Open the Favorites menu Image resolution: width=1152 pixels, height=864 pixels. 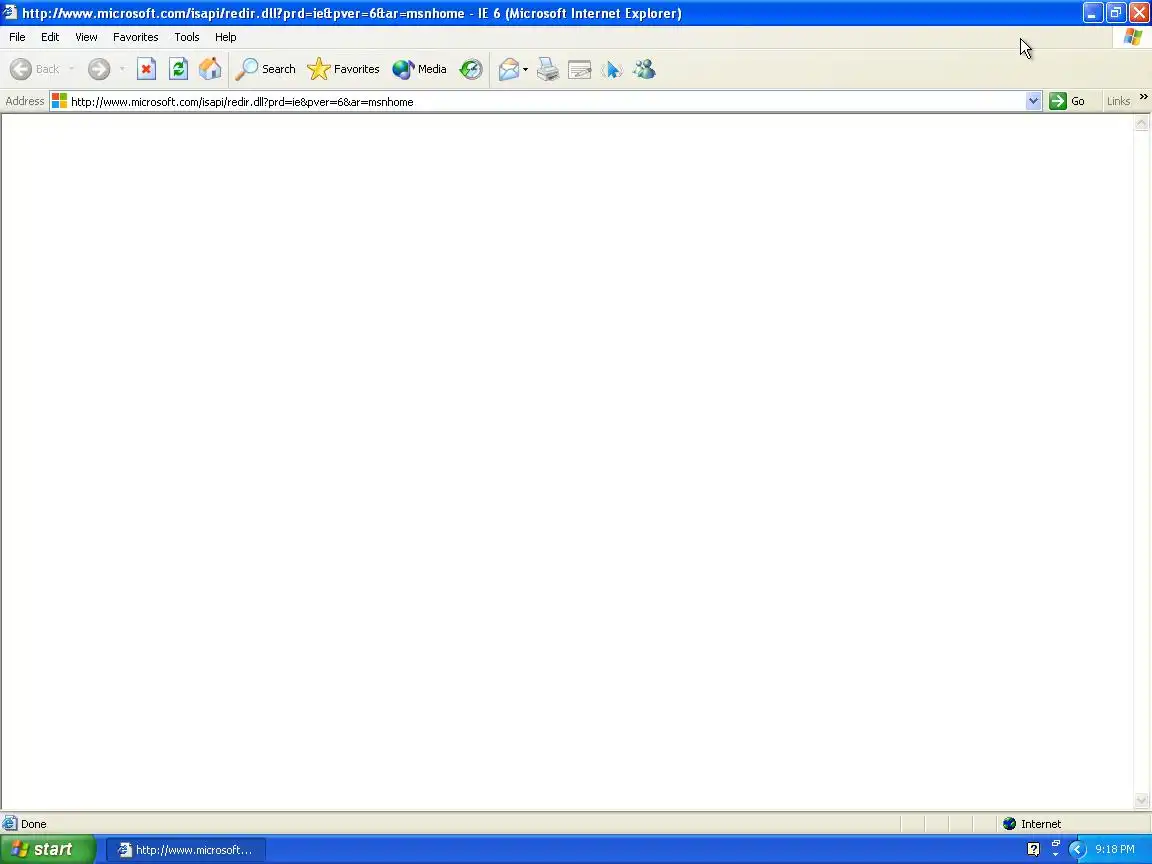pos(135,37)
